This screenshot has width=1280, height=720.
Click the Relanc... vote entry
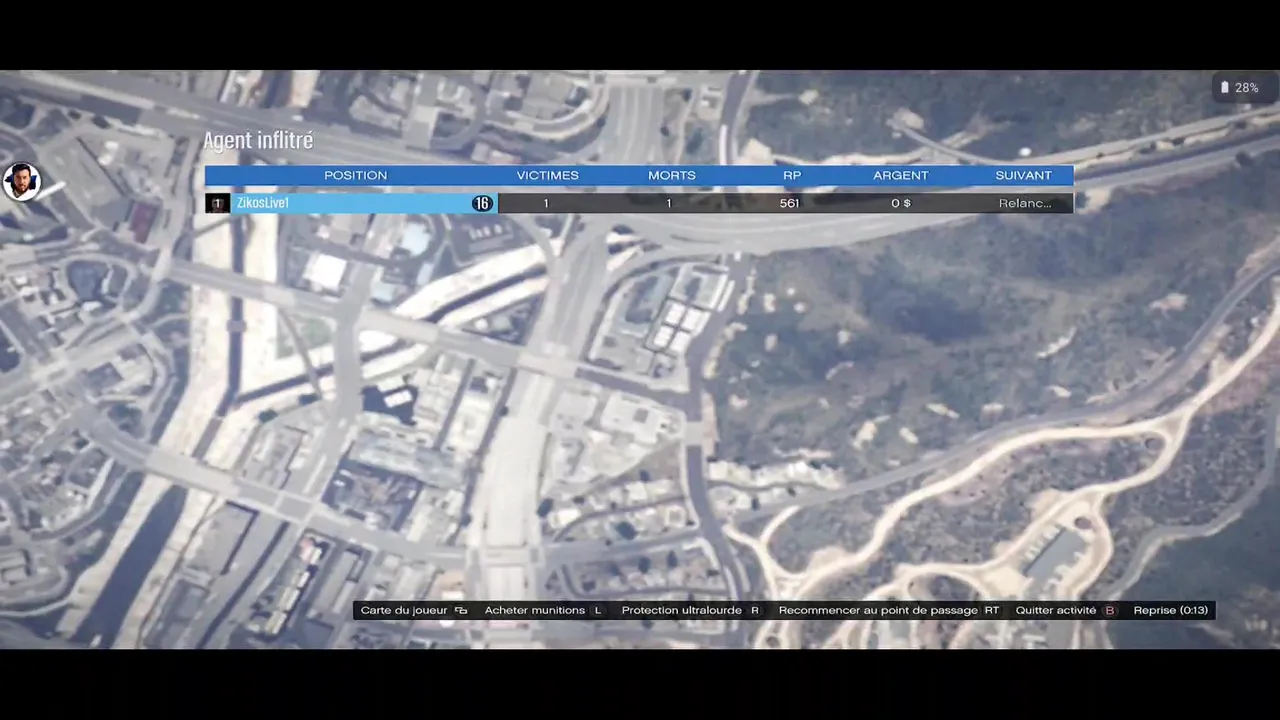pos(1025,203)
